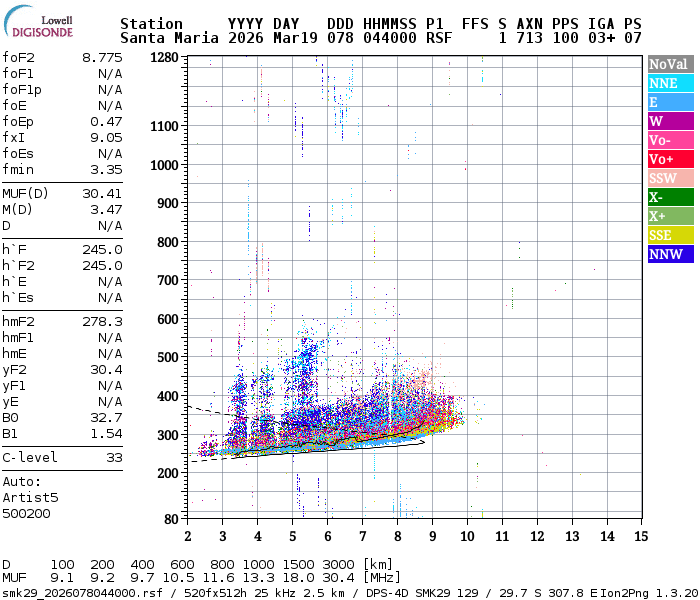The width and height of the screenshot is (700, 600).
Task: Click the 2026 year in header
Action: [246, 38]
